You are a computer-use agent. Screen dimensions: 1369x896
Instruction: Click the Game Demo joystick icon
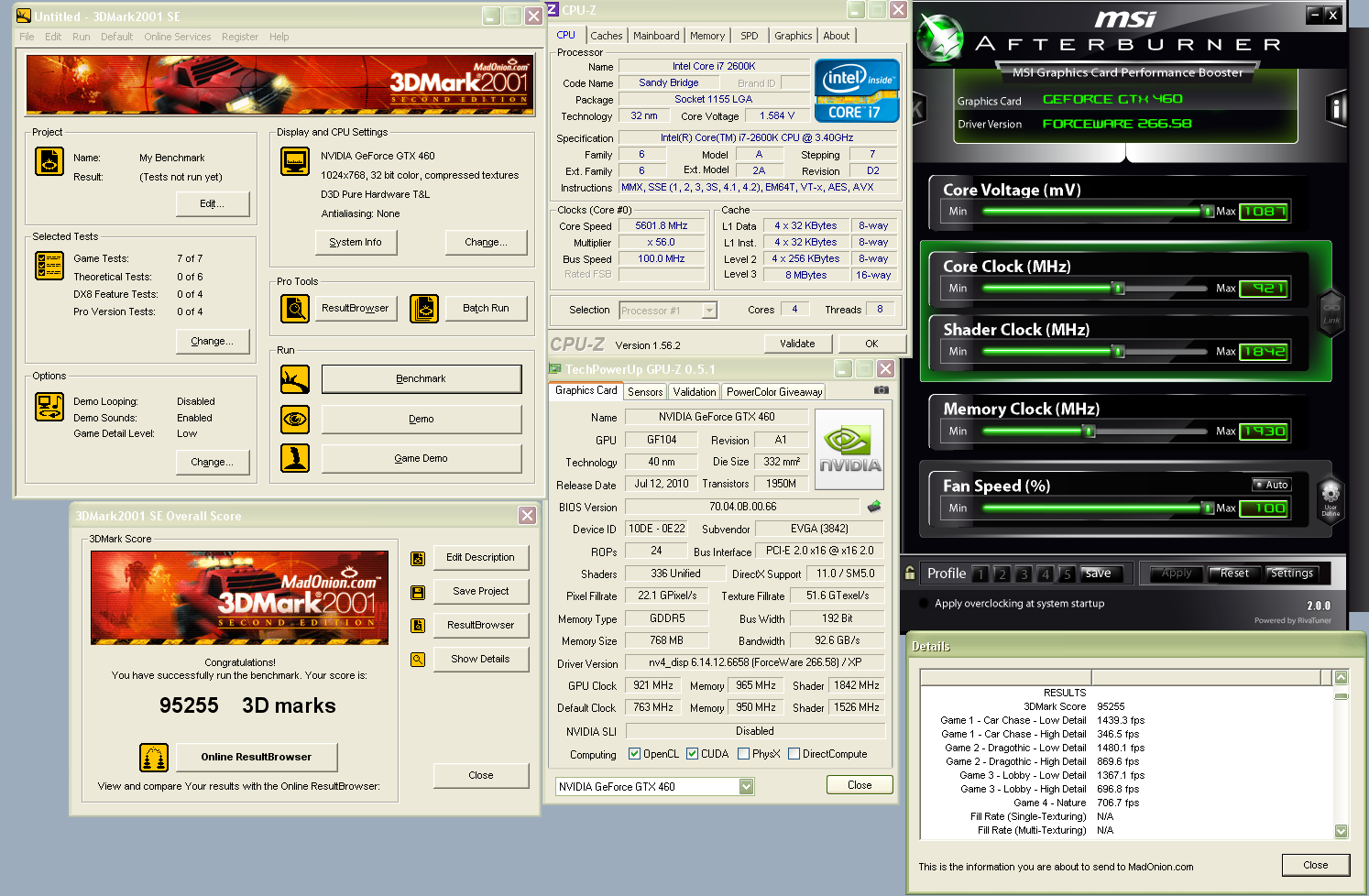pyautogui.click(x=295, y=458)
